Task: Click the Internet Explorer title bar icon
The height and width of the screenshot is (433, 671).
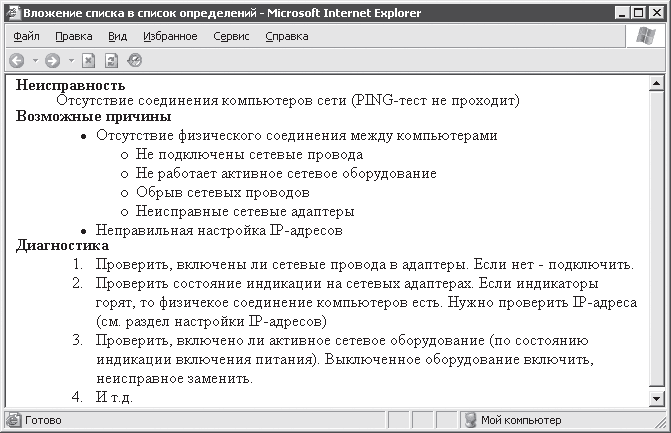Action: [x=13, y=13]
